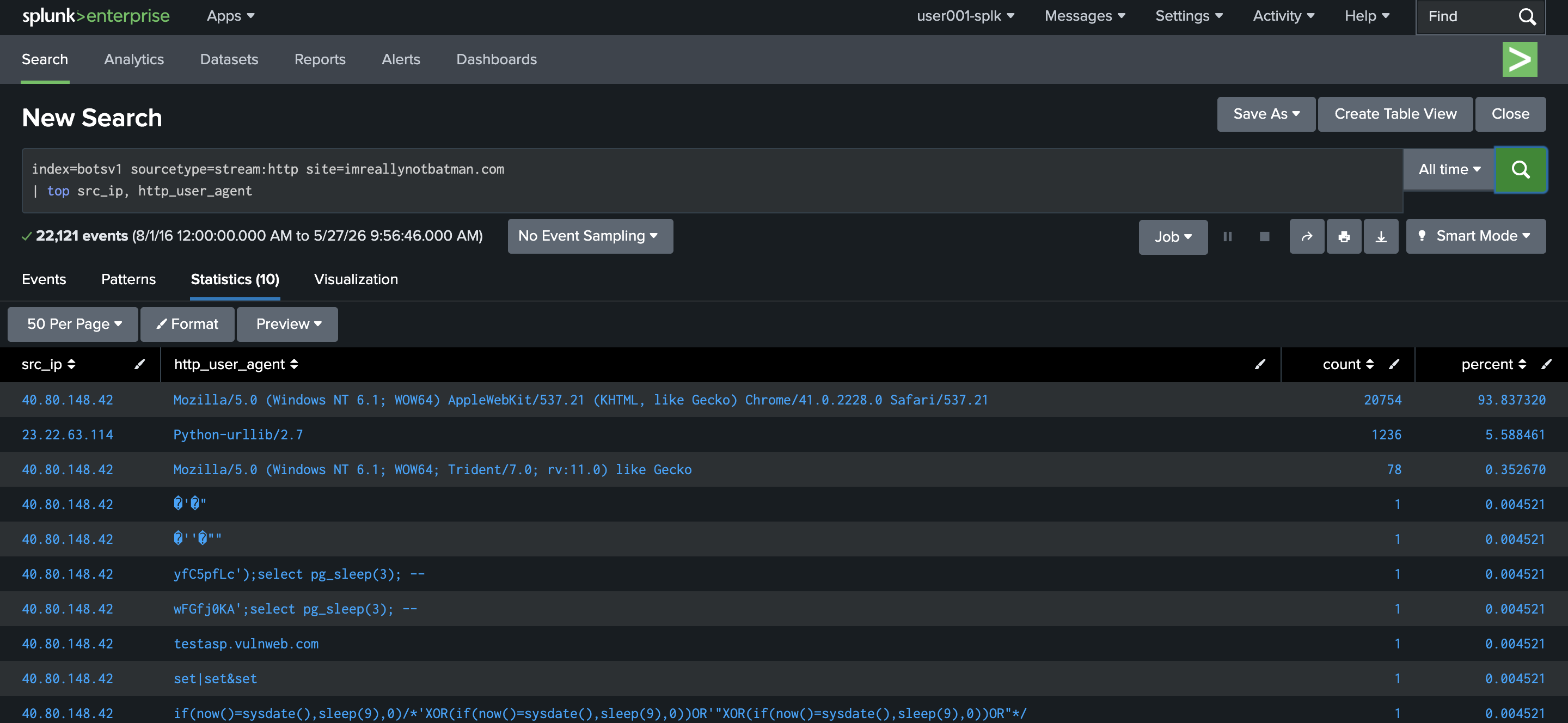Click the Find magnifier icon
Screen dimensions: 1568x723
coord(1527,16)
